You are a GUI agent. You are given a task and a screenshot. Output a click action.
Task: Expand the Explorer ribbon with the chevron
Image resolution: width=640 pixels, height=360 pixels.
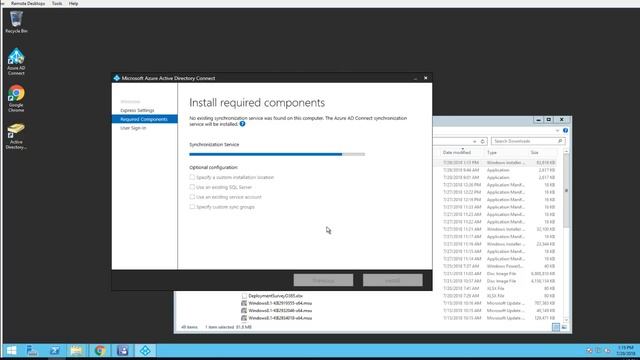pyautogui.click(x=558, y=131)
